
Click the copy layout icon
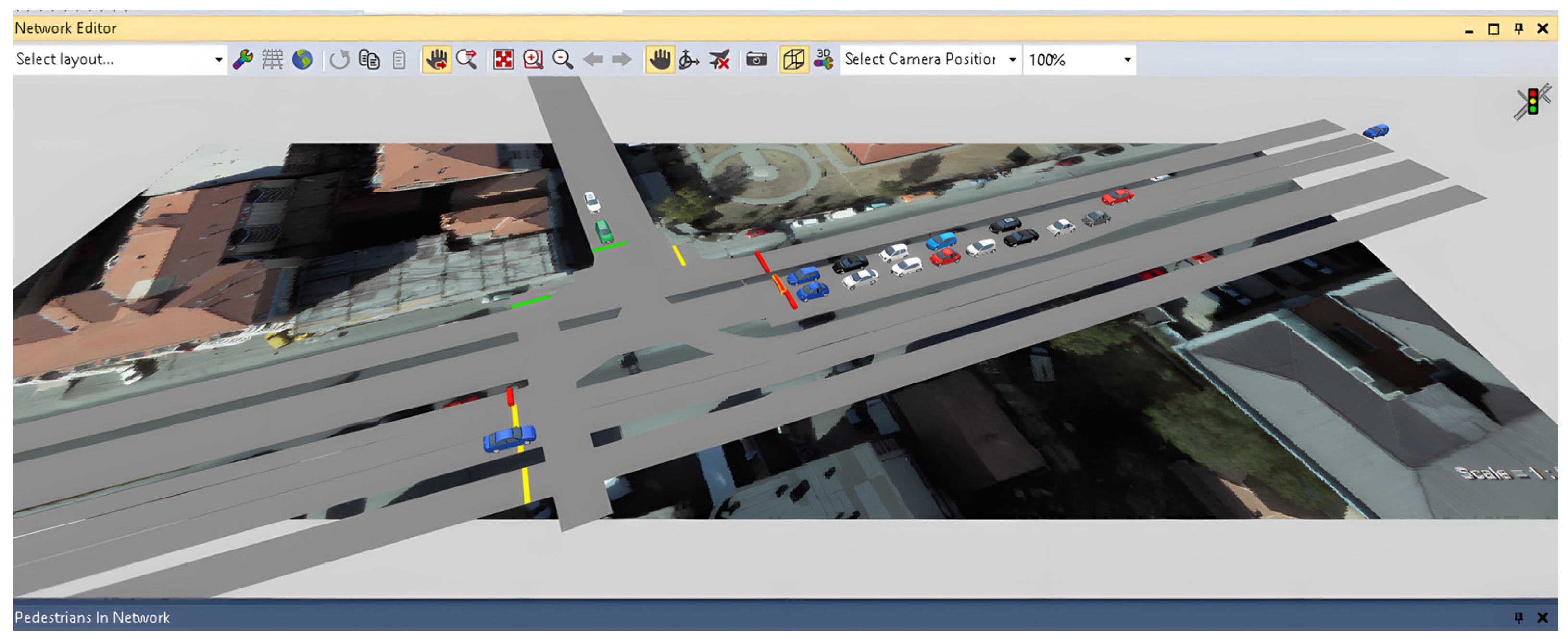pos(369,60)
